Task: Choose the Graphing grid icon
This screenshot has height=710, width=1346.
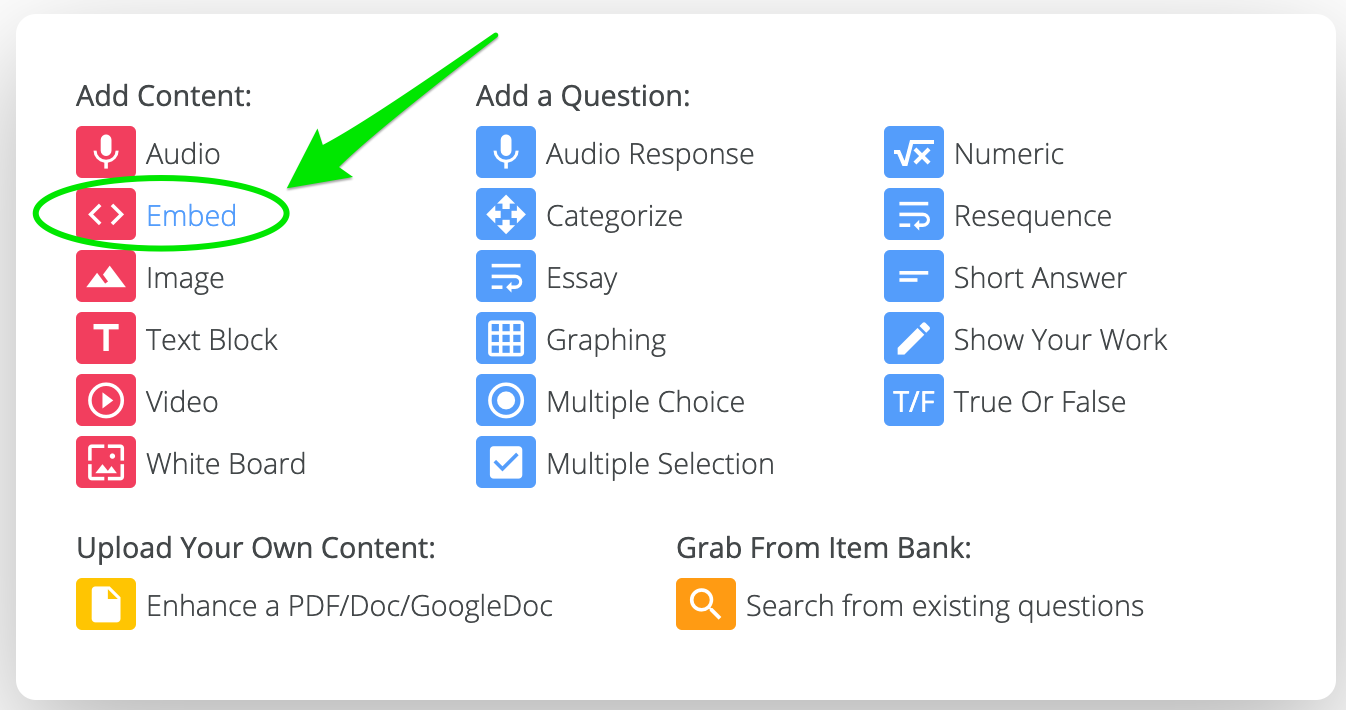Action: pos(506,339)
